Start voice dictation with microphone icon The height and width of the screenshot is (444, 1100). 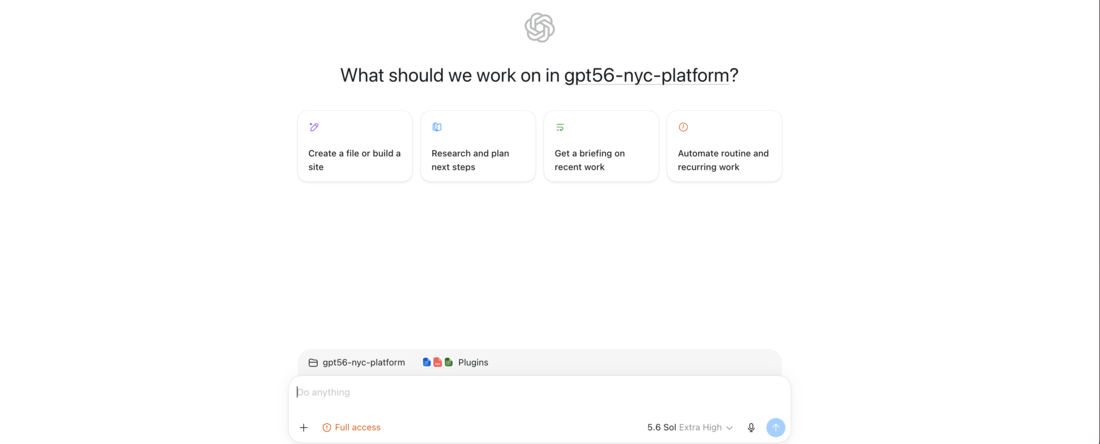click(x=751, y=427)
